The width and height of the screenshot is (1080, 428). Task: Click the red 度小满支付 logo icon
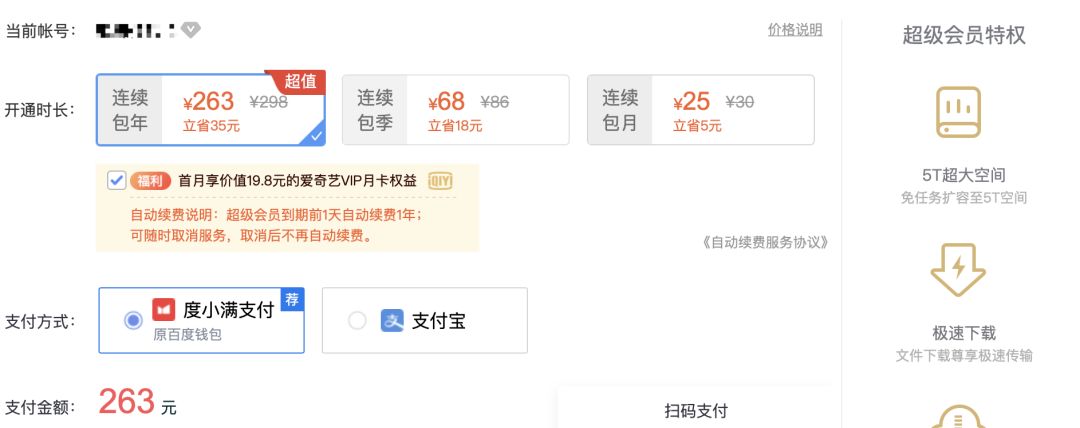point(163,310)
